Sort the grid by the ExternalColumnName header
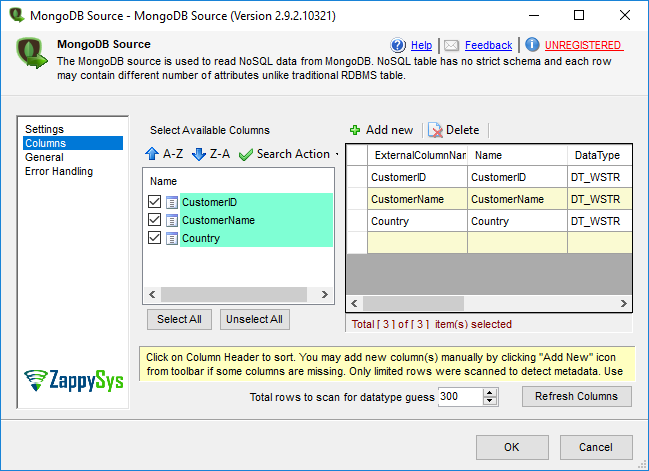Viewport: 649px width, 471px height. tap(417, 155)
